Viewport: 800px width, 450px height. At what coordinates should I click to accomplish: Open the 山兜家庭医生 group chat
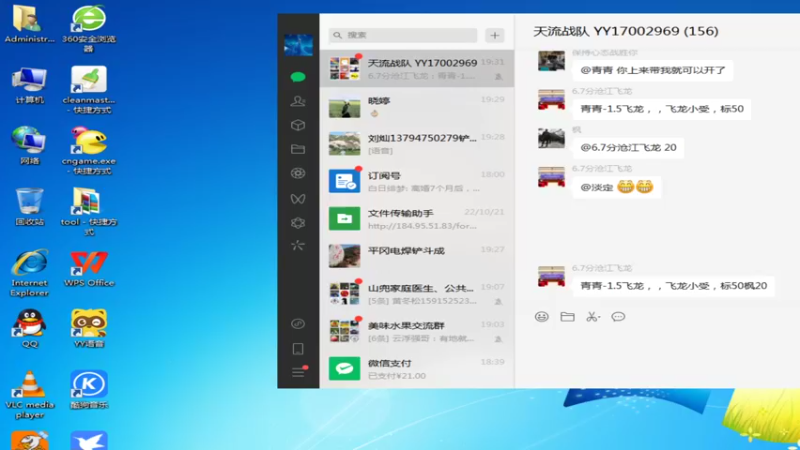tap(417, 294)
